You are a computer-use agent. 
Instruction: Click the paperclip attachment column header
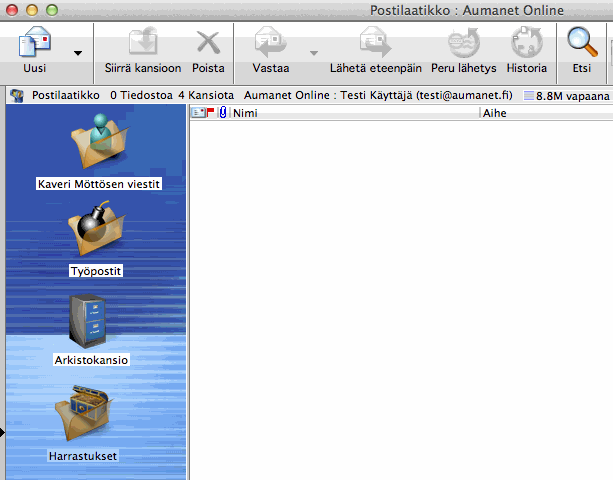[x=222, y=114]
